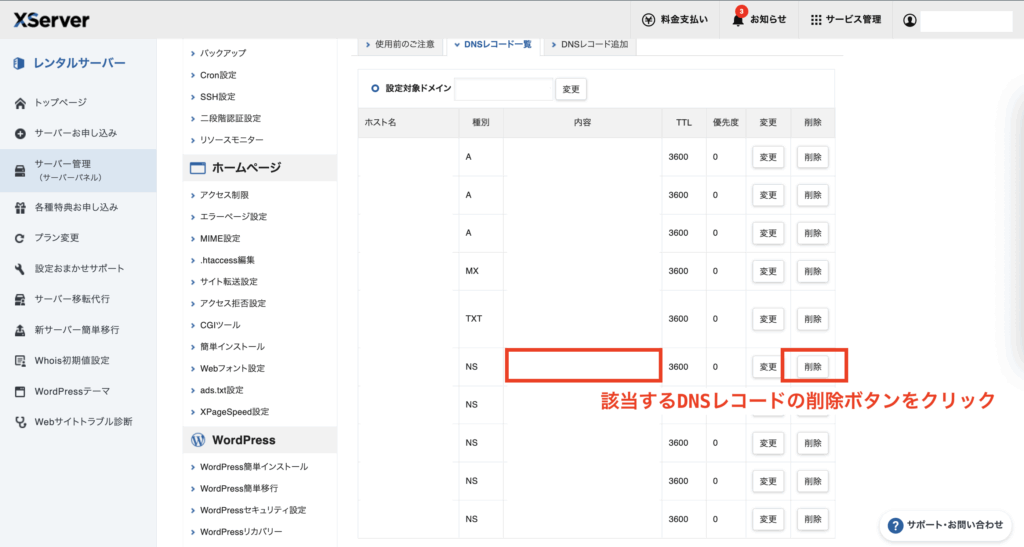This screenshot has width=1024, height=547.
Task: Open WordPress簡単インストール link
Action: click(x=253, y=467)
